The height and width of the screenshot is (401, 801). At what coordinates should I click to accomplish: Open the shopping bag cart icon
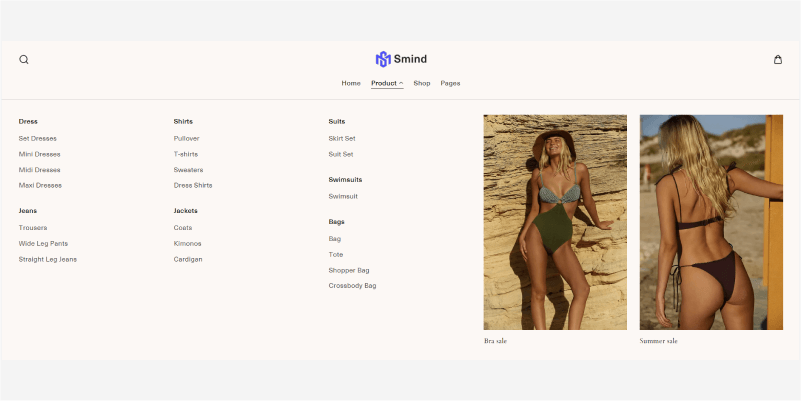pos(778,59)
